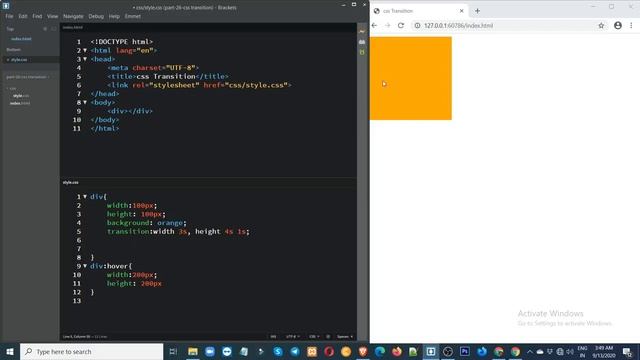The image size is (640, 360).
Task: Open the UTF-8 encoding dropdown in status bar
Action: pos(293,337)
